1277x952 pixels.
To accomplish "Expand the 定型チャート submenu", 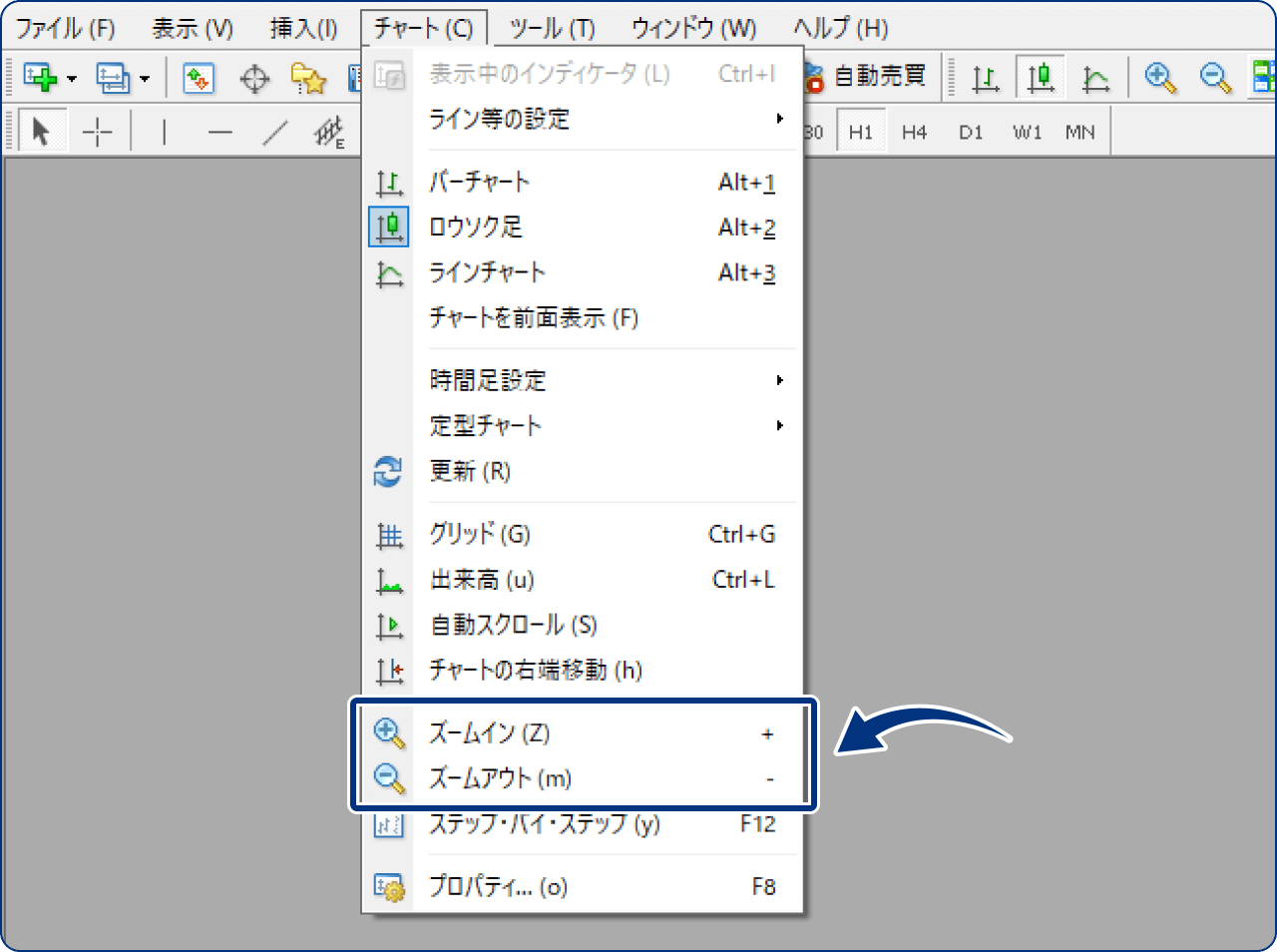I will tap(583, 426).
